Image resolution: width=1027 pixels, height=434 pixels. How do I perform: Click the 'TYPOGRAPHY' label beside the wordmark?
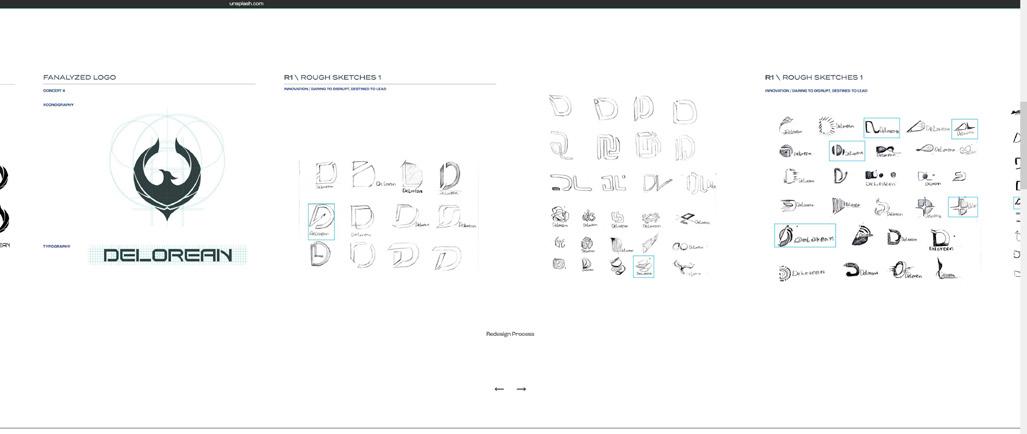tap(56, 246)
